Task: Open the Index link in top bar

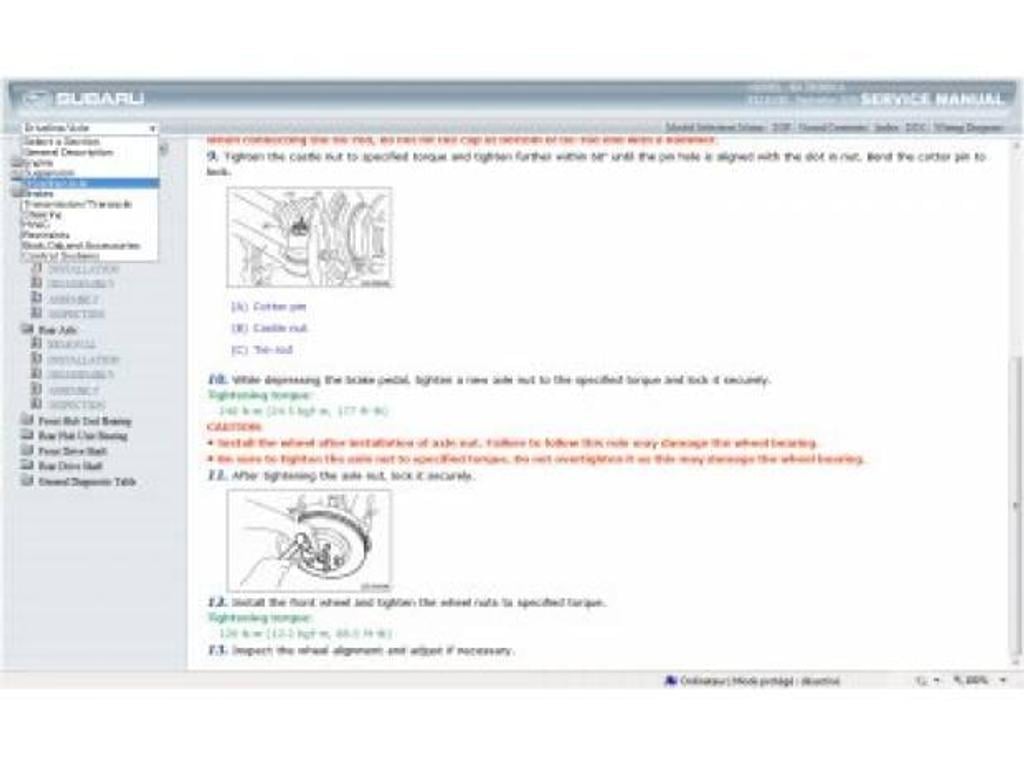Action: (x=886, y=129)
